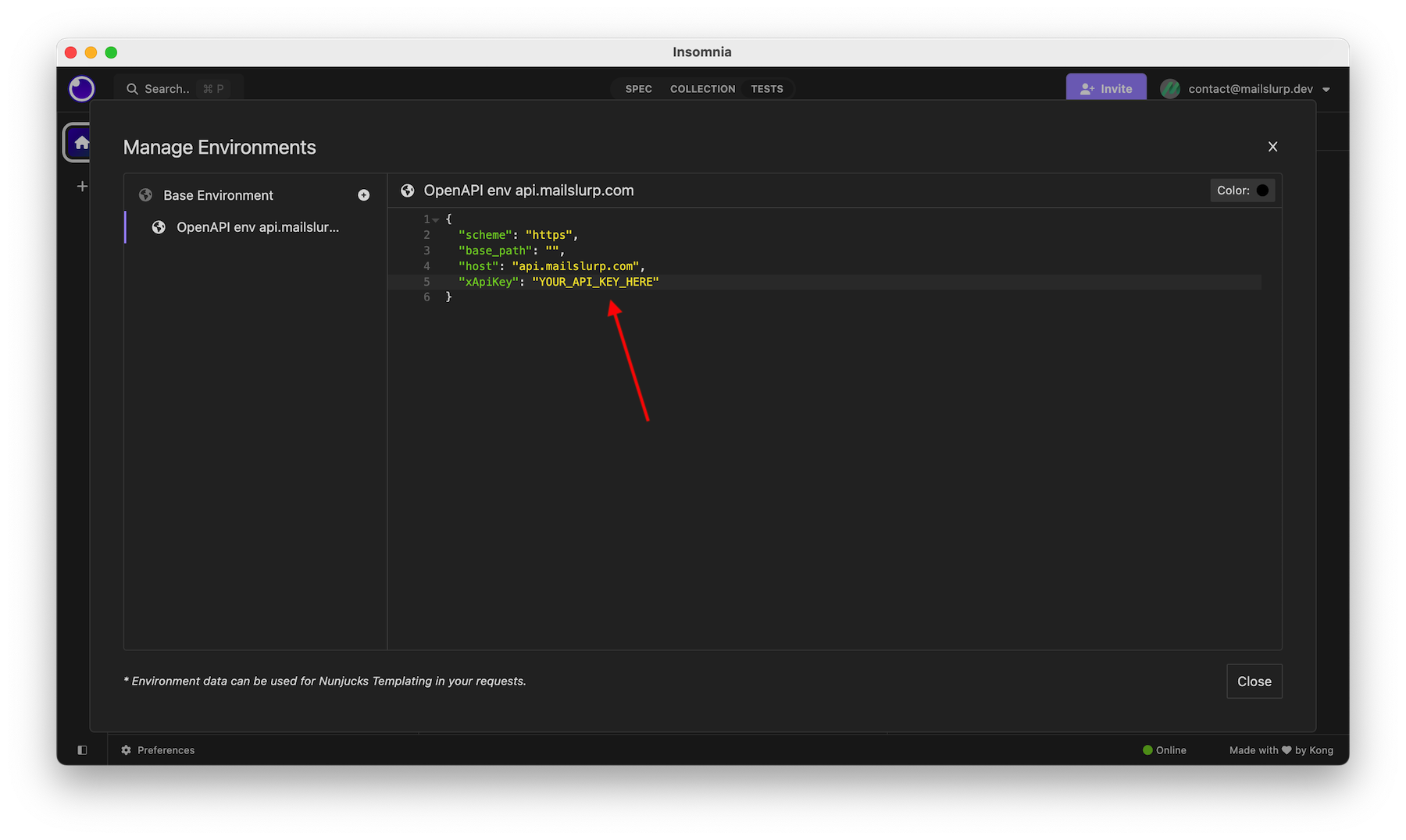The image size is (1406, 840).
Task: Click the search magnifier icon
Action: (132, 89)
